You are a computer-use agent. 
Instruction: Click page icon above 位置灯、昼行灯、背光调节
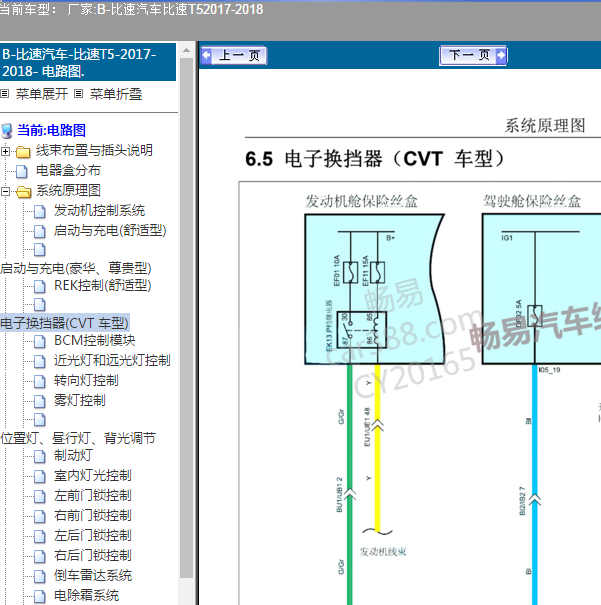click(39, 420)
